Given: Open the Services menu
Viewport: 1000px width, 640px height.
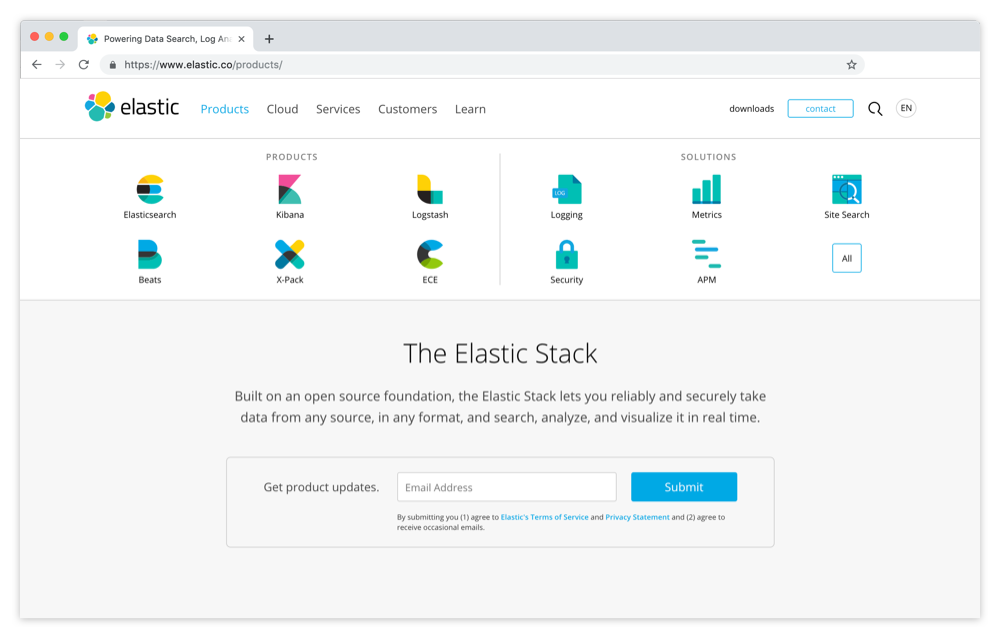Looking at the screenshot, I should click(338, 109).
